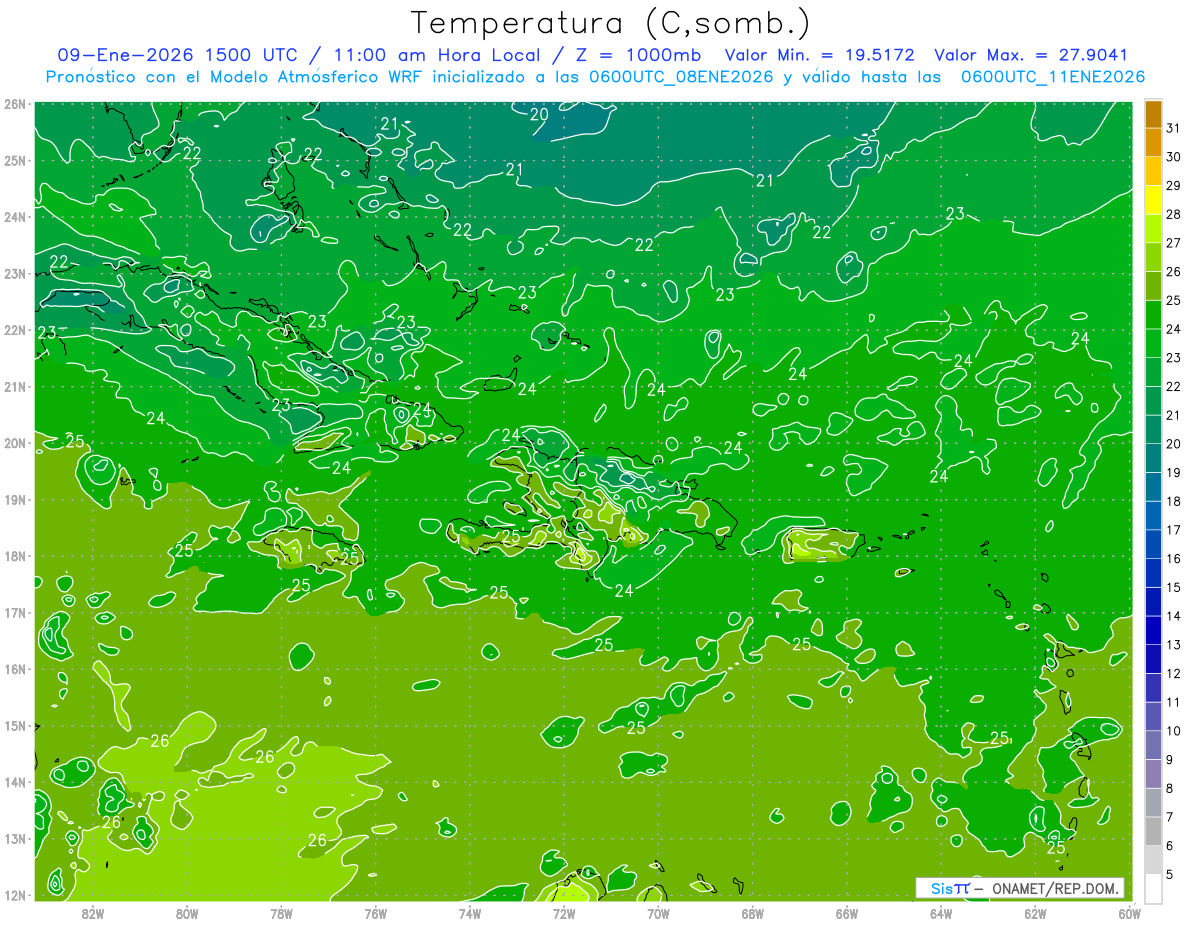Viewport: 1200px width, 927px height.
Task: Click the "82W" longitude axis label
Action: click(92, 913)
